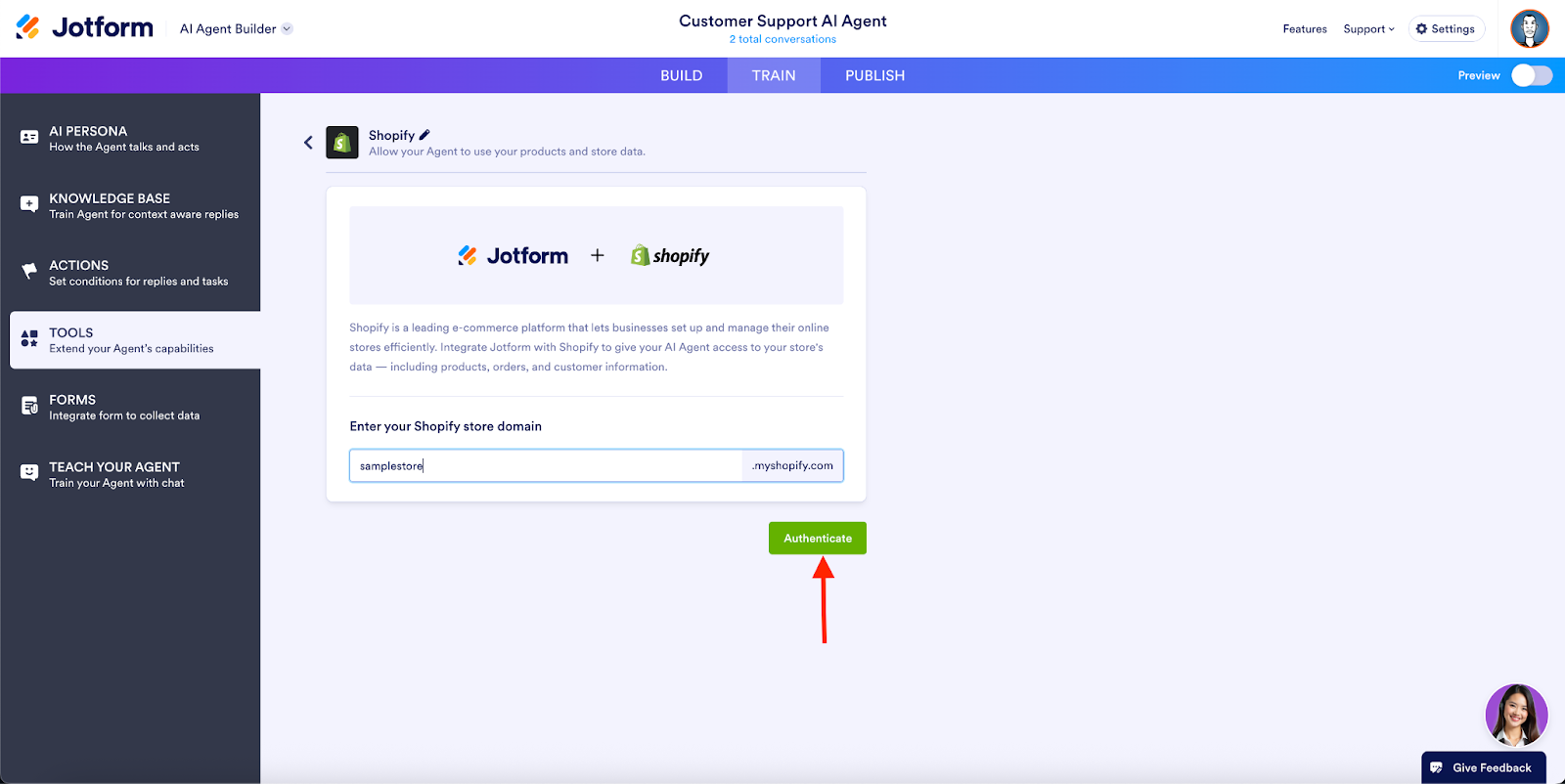Open the Settings button
This screenshot has width=1565, height=784.
pos(1446,29)
